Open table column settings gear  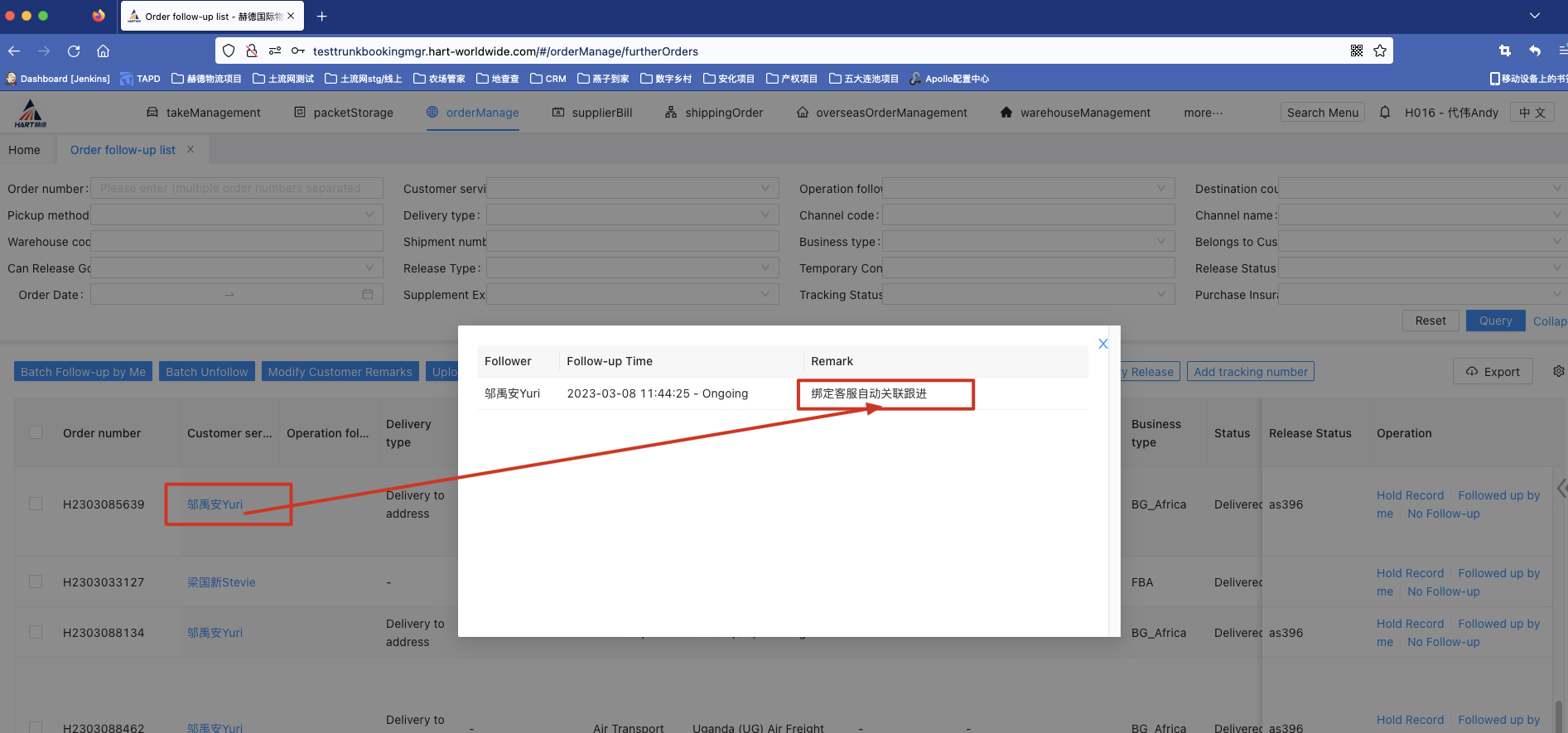click(x=1558, y=371)
